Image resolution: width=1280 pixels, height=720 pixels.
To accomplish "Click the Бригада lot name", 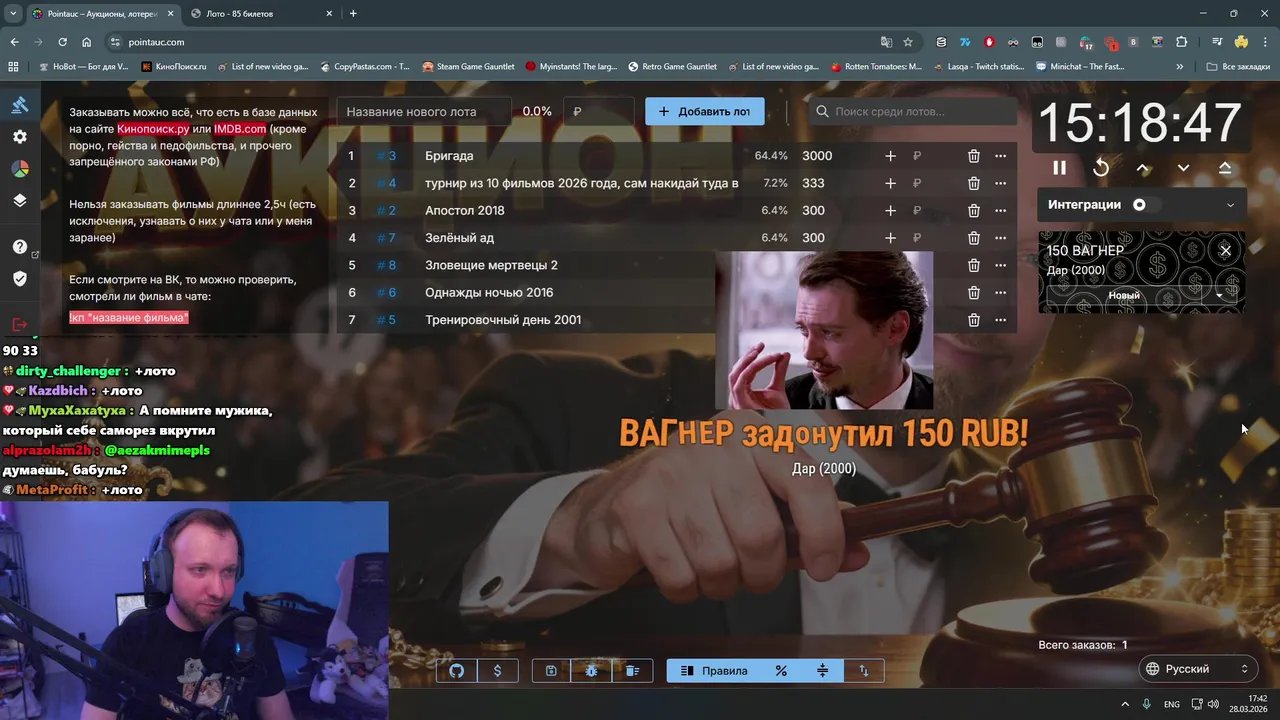I will click(x=449, y=156).
